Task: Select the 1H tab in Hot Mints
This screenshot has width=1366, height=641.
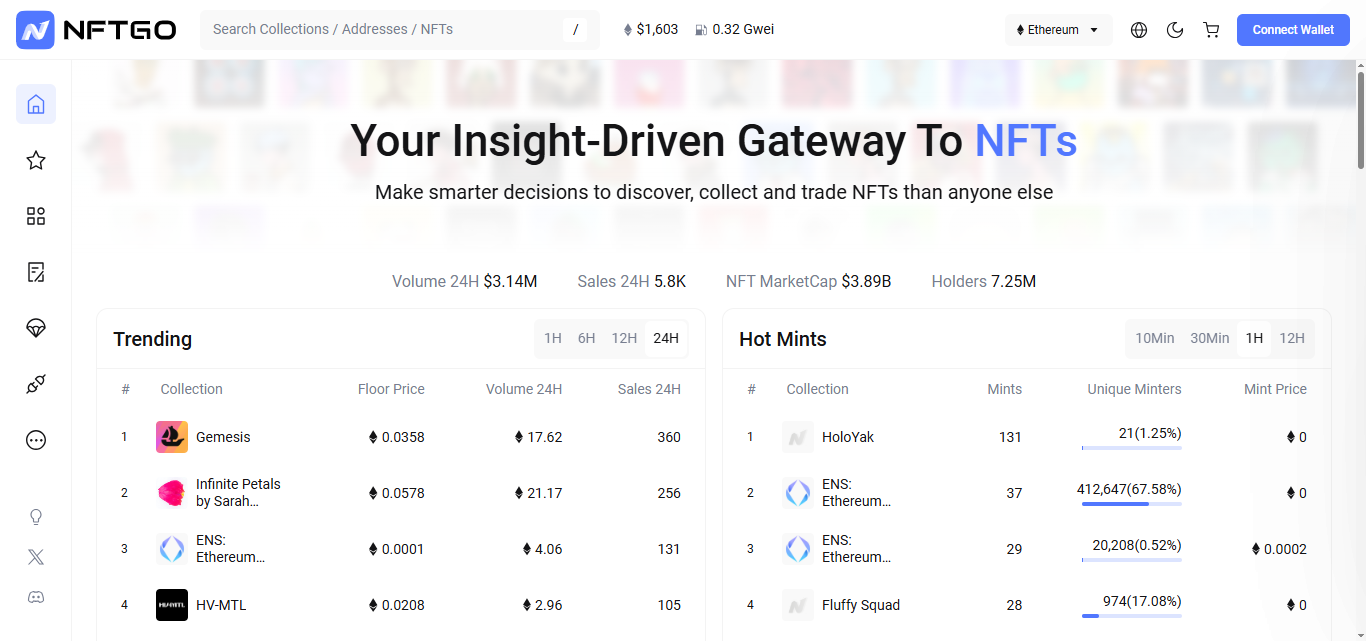Action: [x=1254, y=339]
